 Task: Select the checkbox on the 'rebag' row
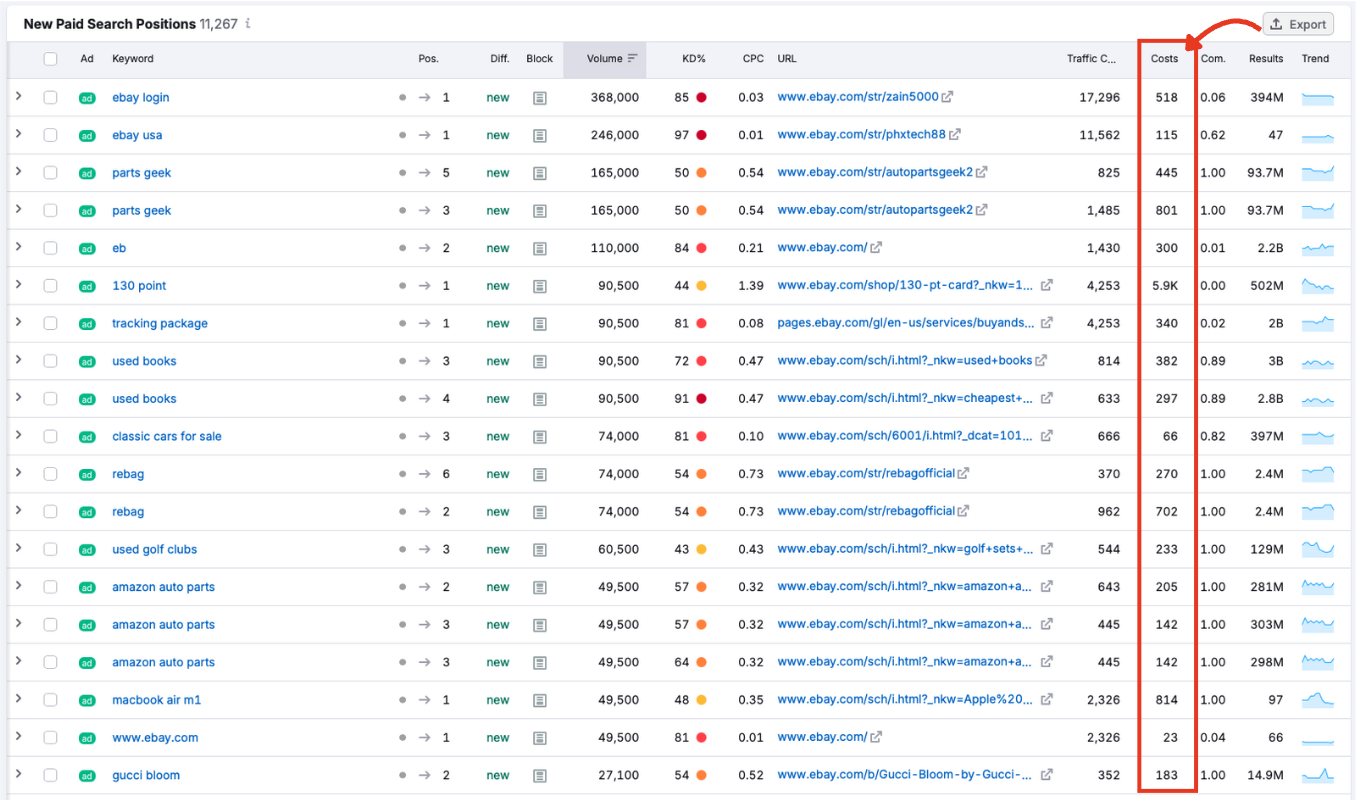(51, 473)
